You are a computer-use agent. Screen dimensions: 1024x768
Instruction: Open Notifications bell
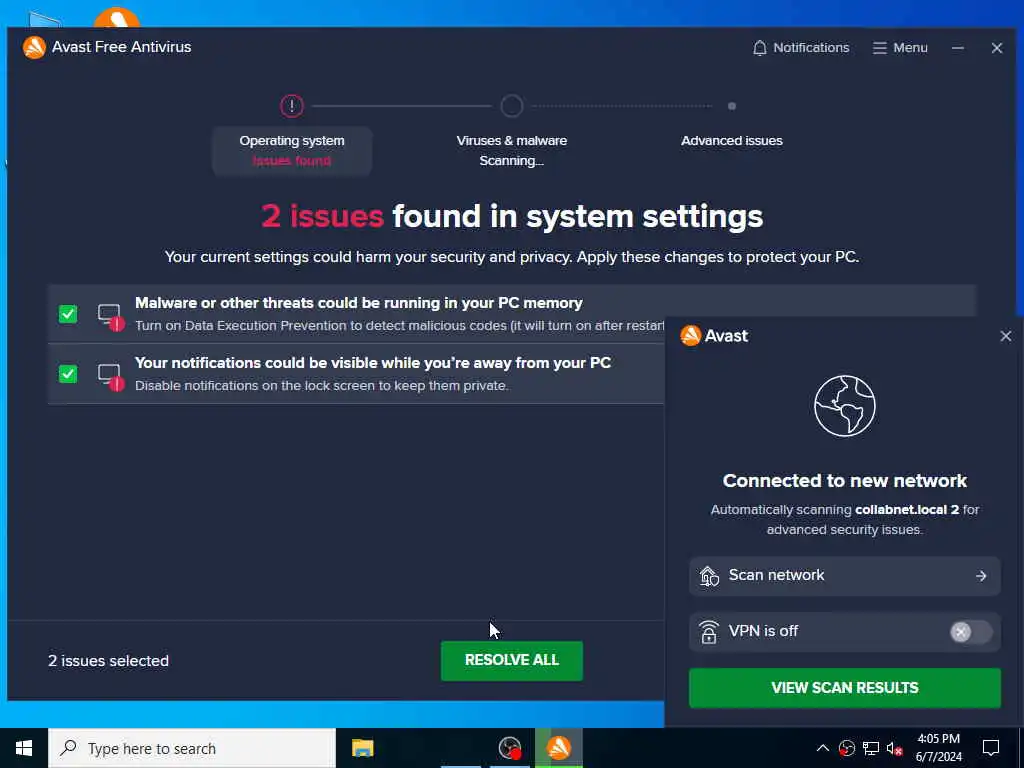click(x=801, y=48)
